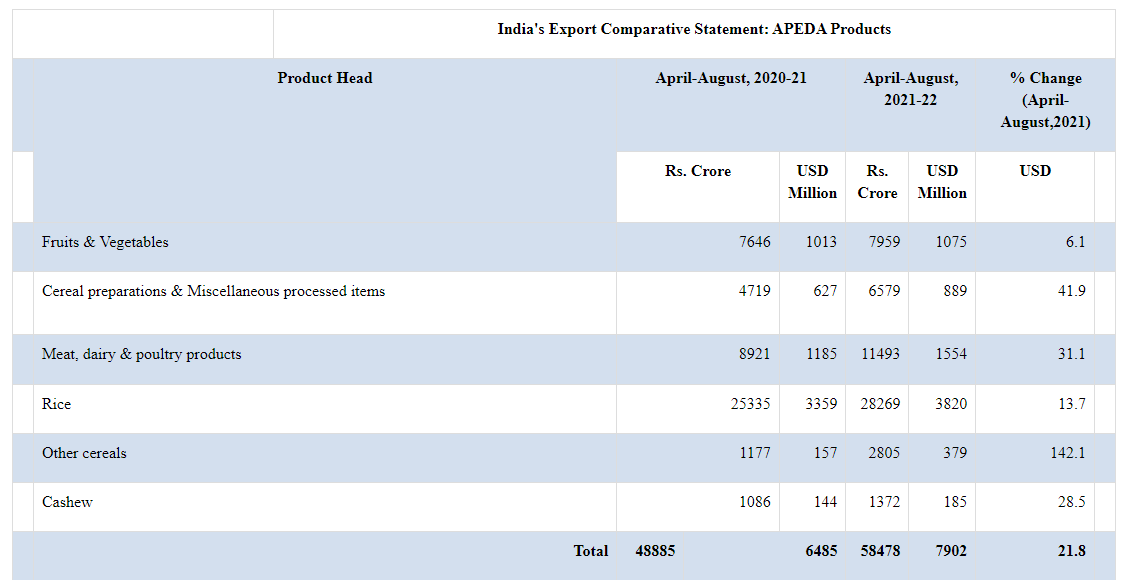Select the 'Product Head' column header
Viewport: 1122px width, 580px height.
point(325,78)
